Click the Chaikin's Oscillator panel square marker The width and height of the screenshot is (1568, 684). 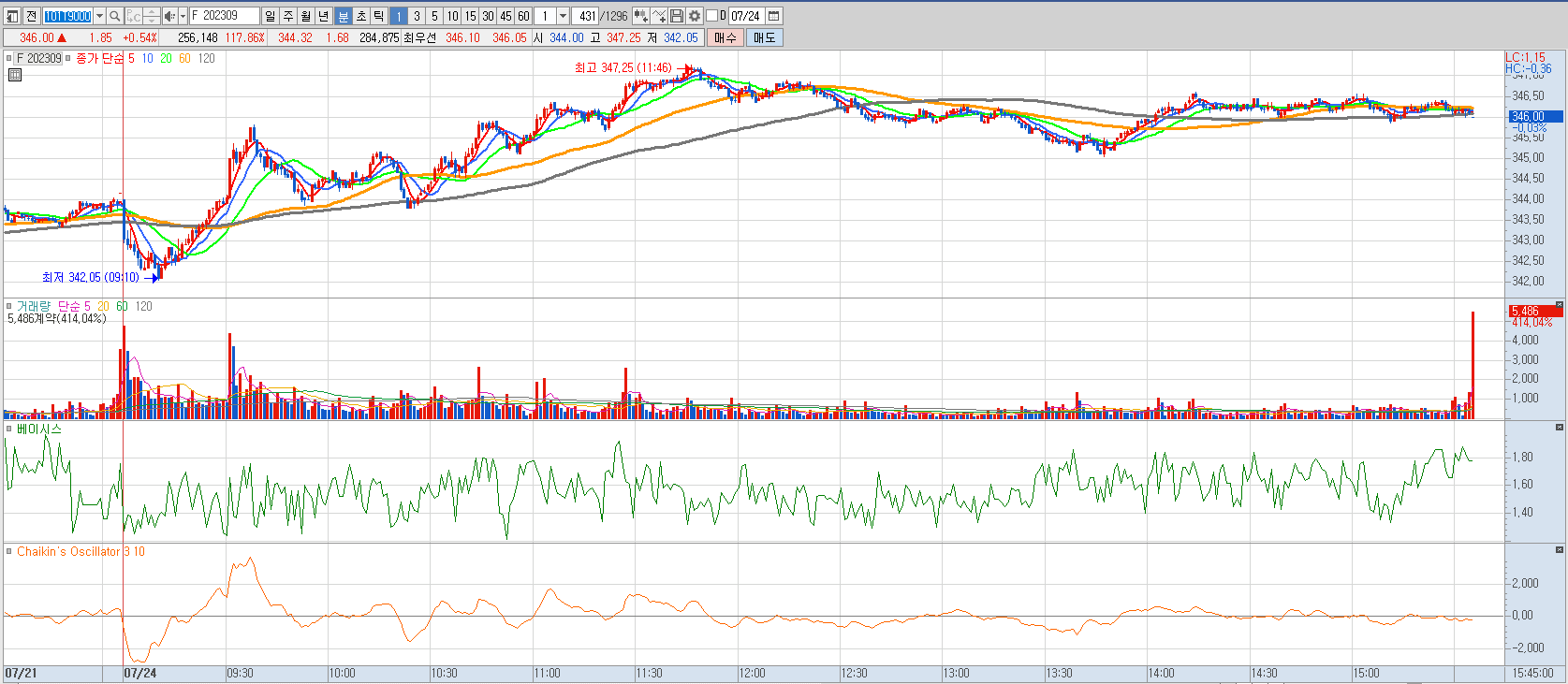click(9, 551)
